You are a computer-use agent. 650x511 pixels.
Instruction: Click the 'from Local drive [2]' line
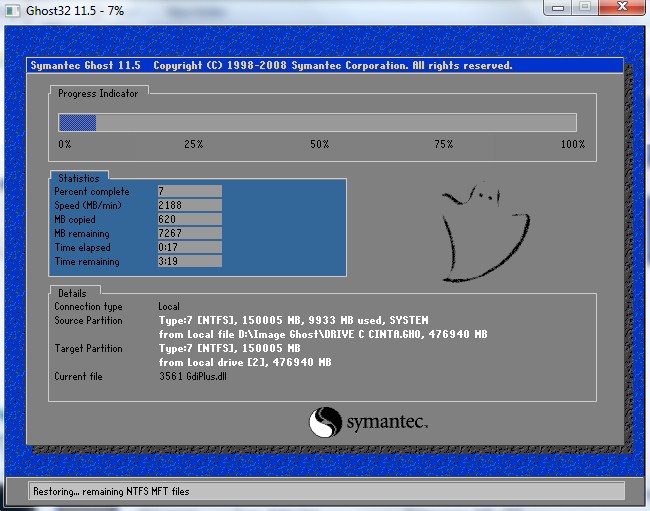coord(245,363)
